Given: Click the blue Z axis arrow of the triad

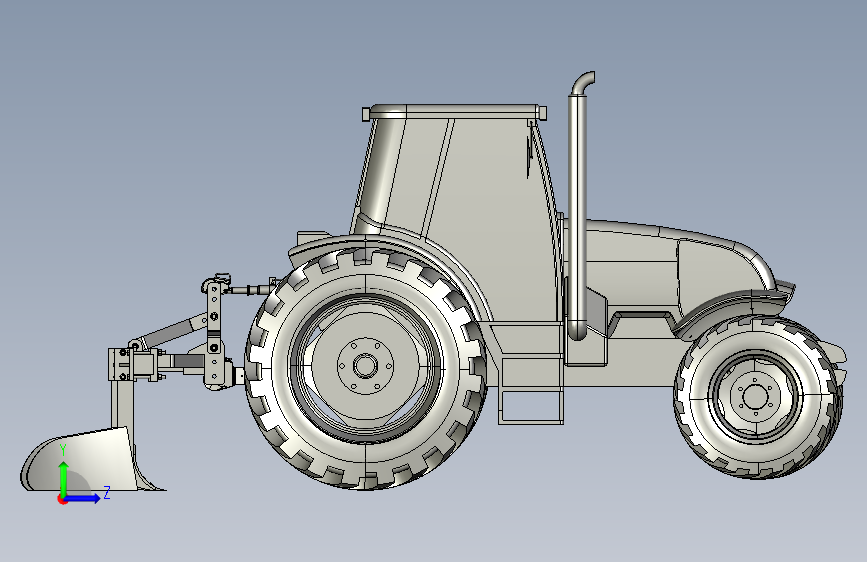Looking at the screenshot, I should point(83,498).
